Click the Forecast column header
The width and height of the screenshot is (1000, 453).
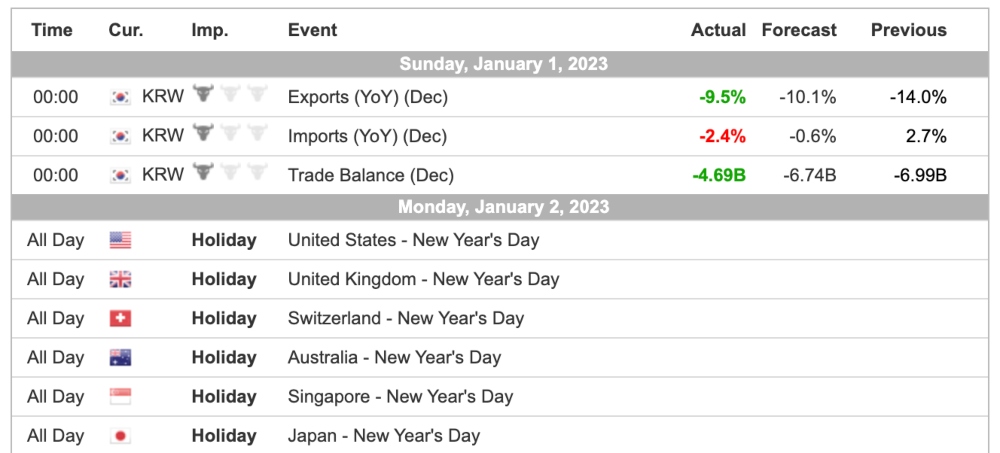click(x=798, y=30)
